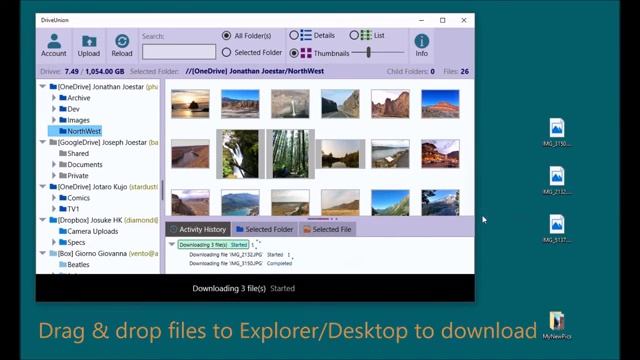Select the sunset sea rock thumbnail
Screen dimensions: 640x360
(x=190, y=104)
